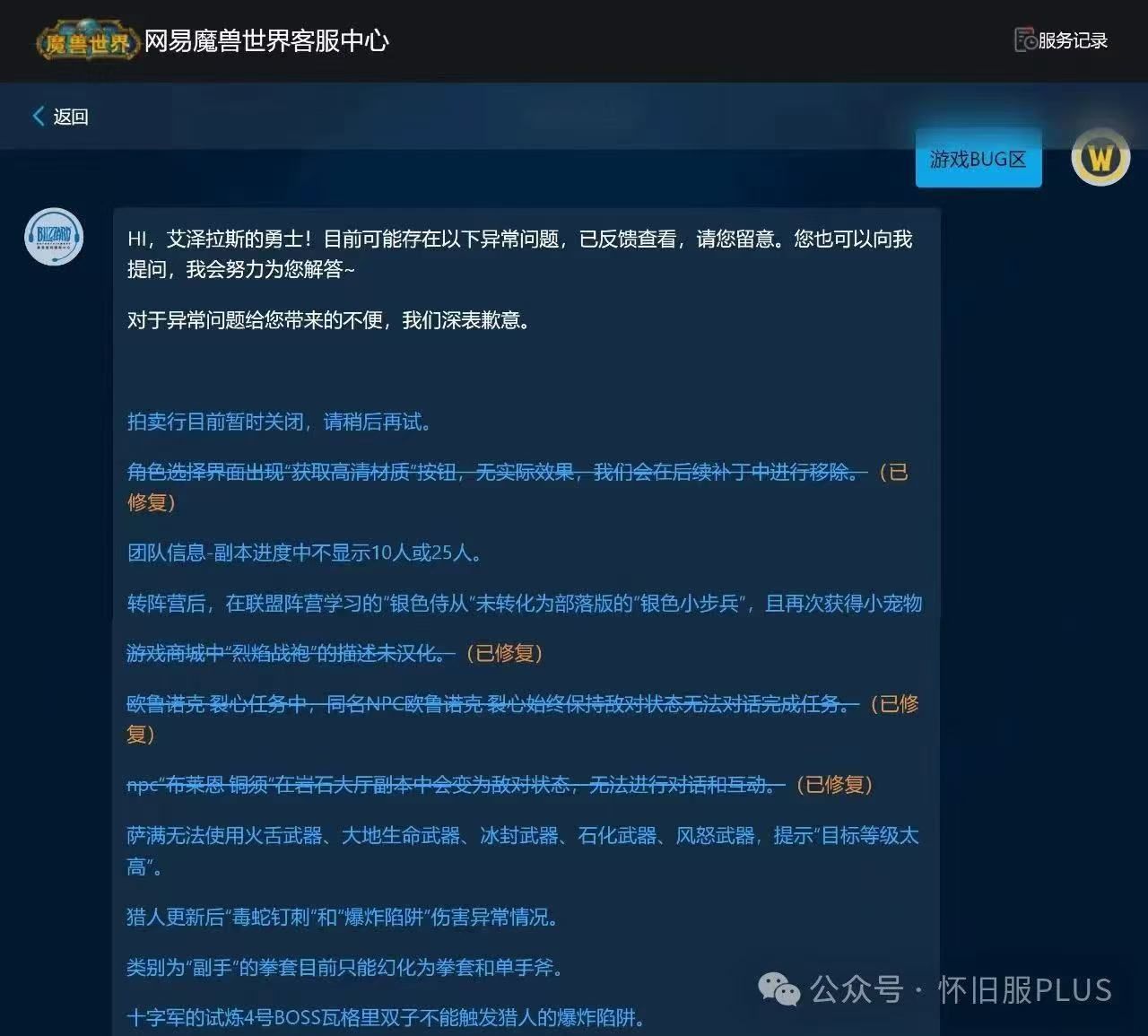
Task: Select the 游戏BUG区 tag bubble
Action: (x=978, y=160)
